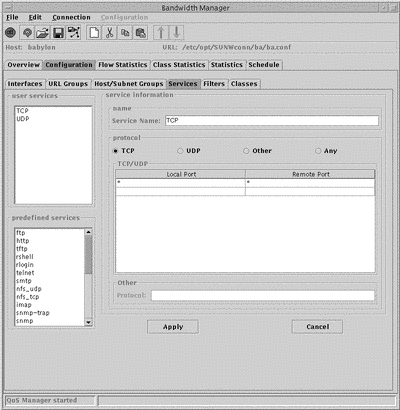Open the Host/Subnet Groups sub-tab

point(129,84)
